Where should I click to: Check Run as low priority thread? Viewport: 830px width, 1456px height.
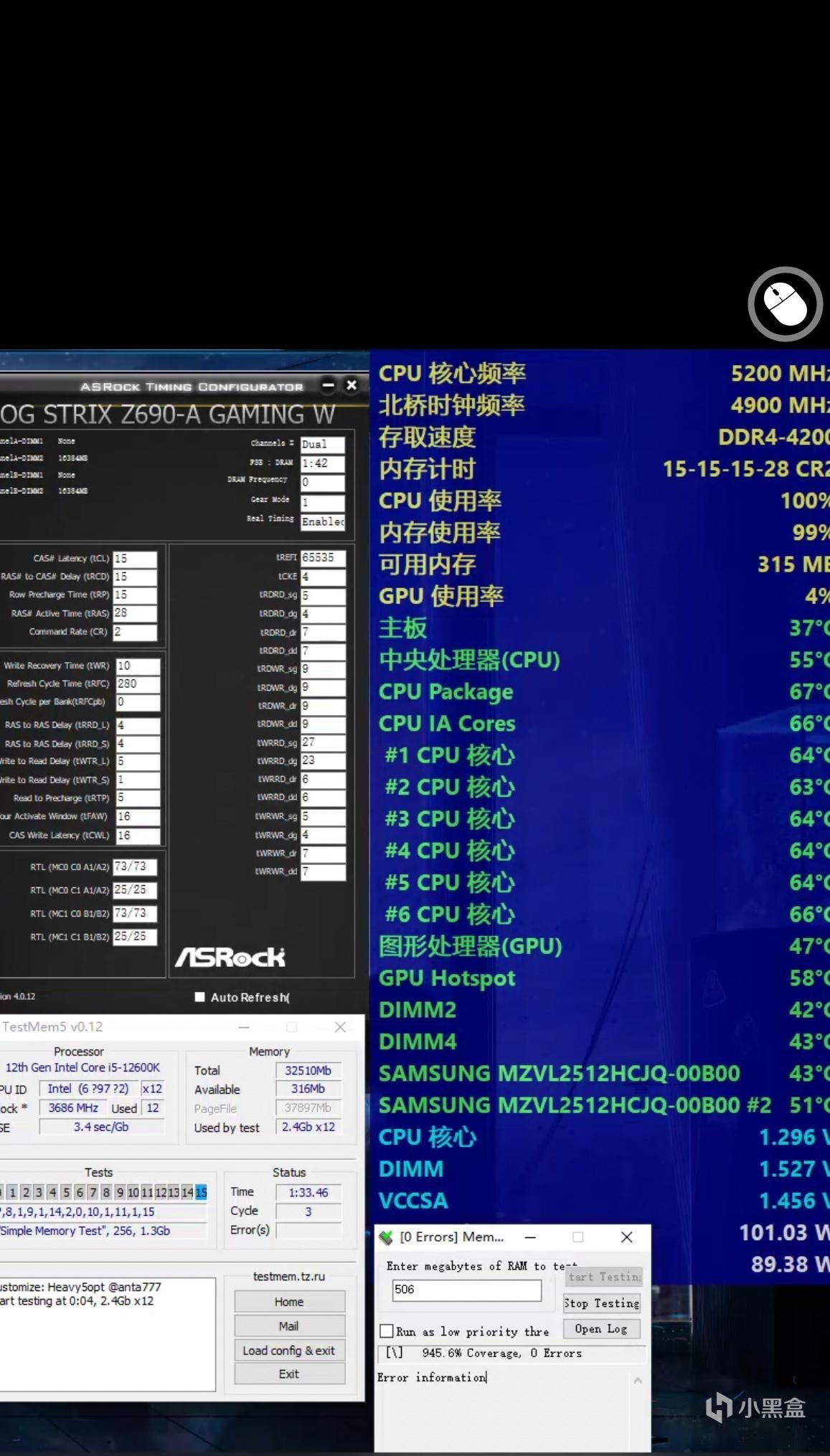tap(387, 1331)
